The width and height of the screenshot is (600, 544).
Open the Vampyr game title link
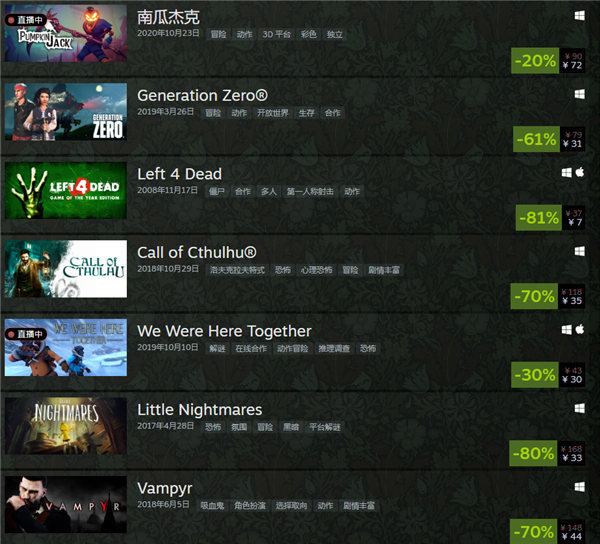(165, 489)
